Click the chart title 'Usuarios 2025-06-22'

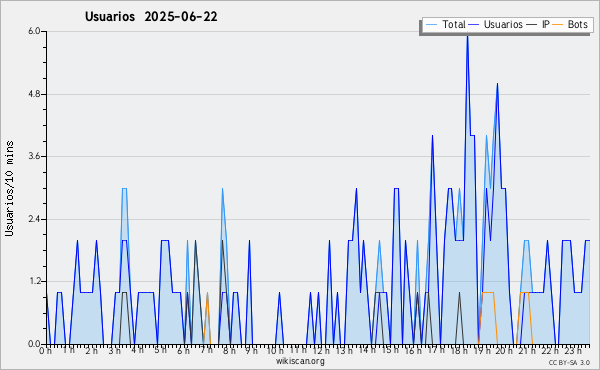pyautogui.click(x=151, y=16)
